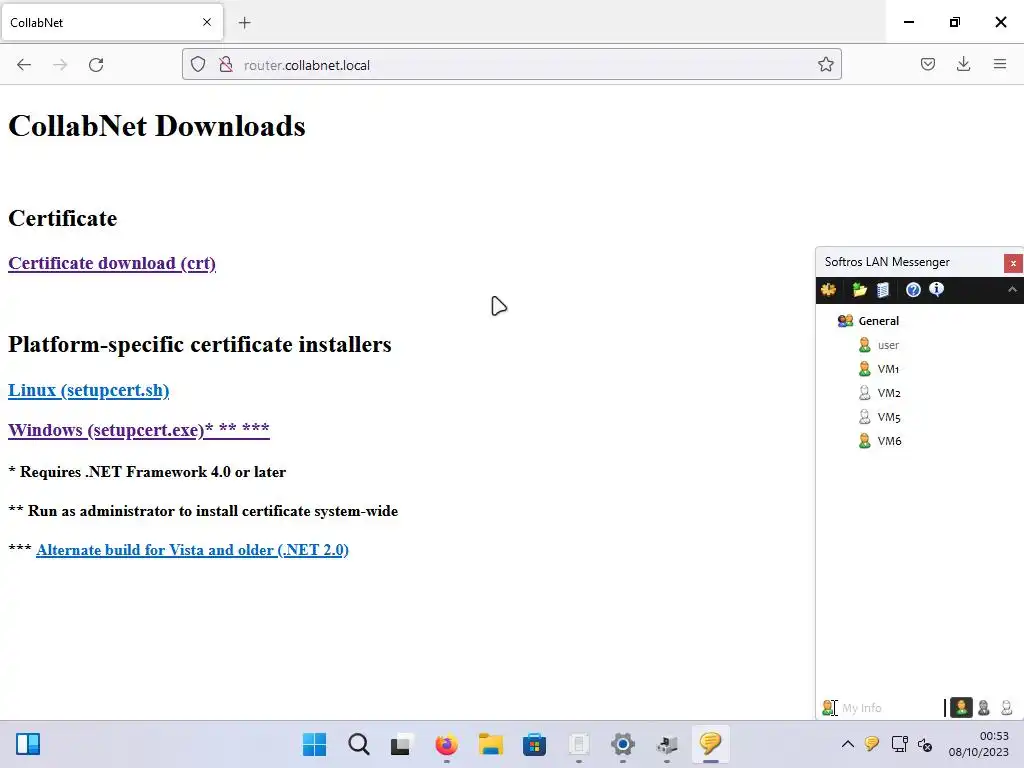
Task: Click the green folder file-transfer icon in Messenger toolbar
Action: tap(859, 289)
